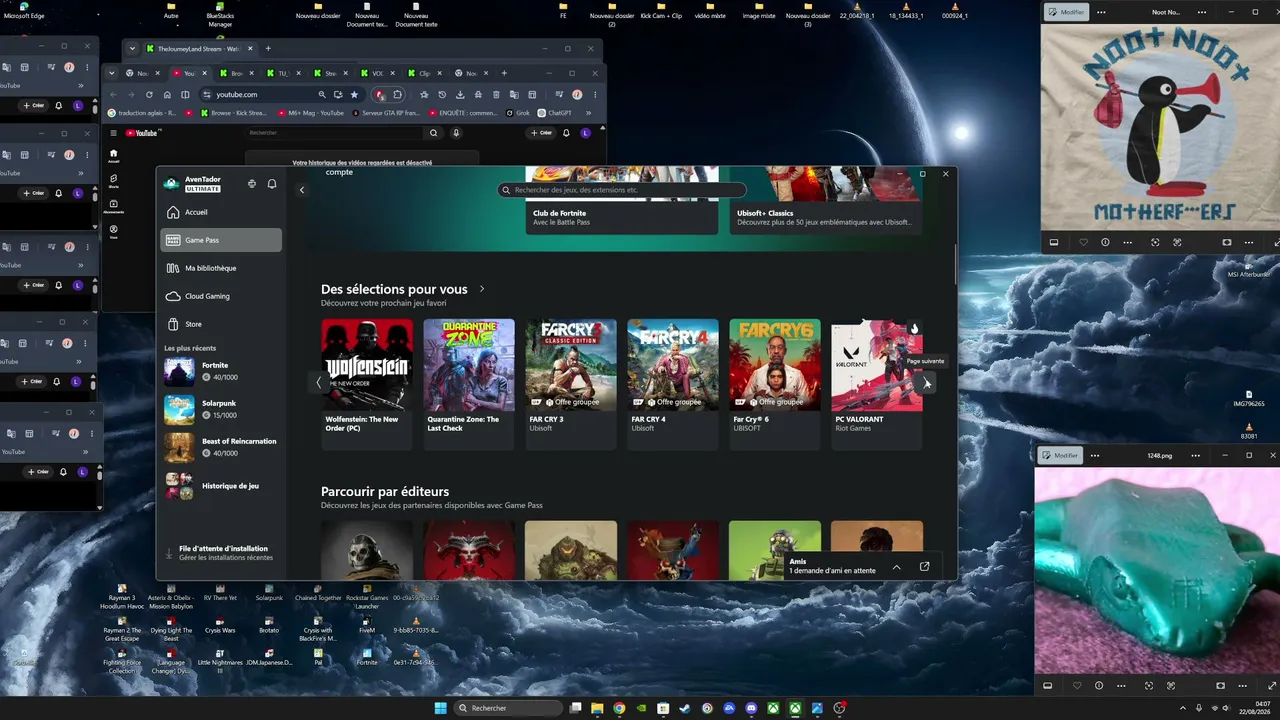Open Fortnite from Xbox recent games list
This screenshot has width=1280, height=720.
220,371
